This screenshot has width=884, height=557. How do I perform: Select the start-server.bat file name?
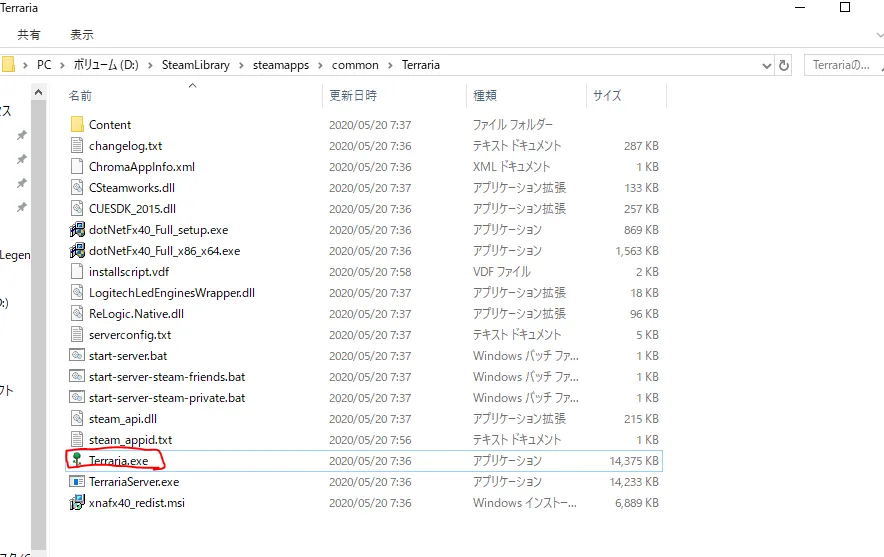click(128, 356)
